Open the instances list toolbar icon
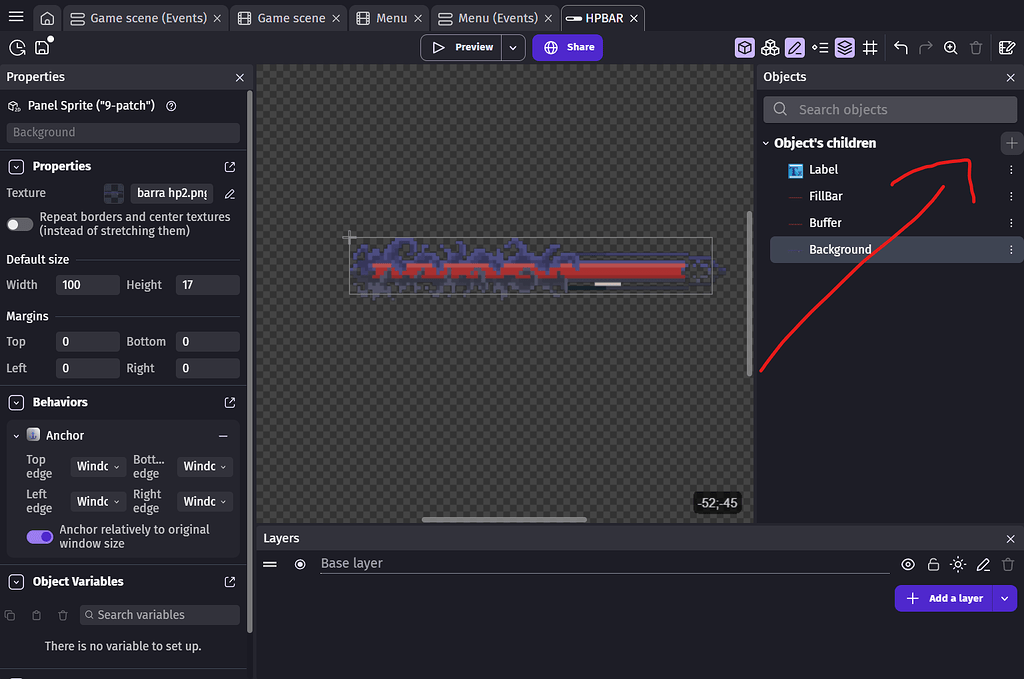The image size is (1024, 679). tap(820, 47)
